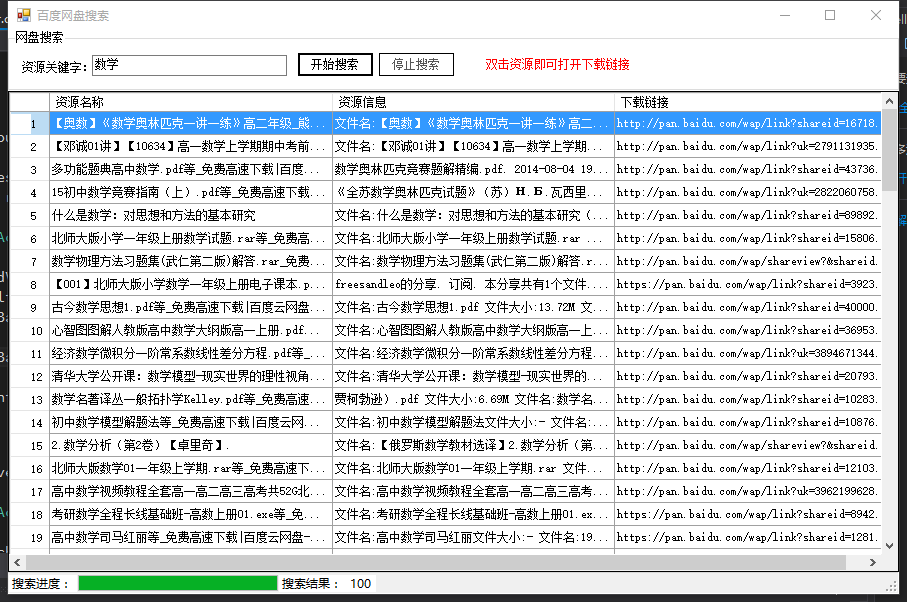907x602 pixels.
Task: Click the uk=3894671344 link in row 11
Action: [x=747, y=353]
